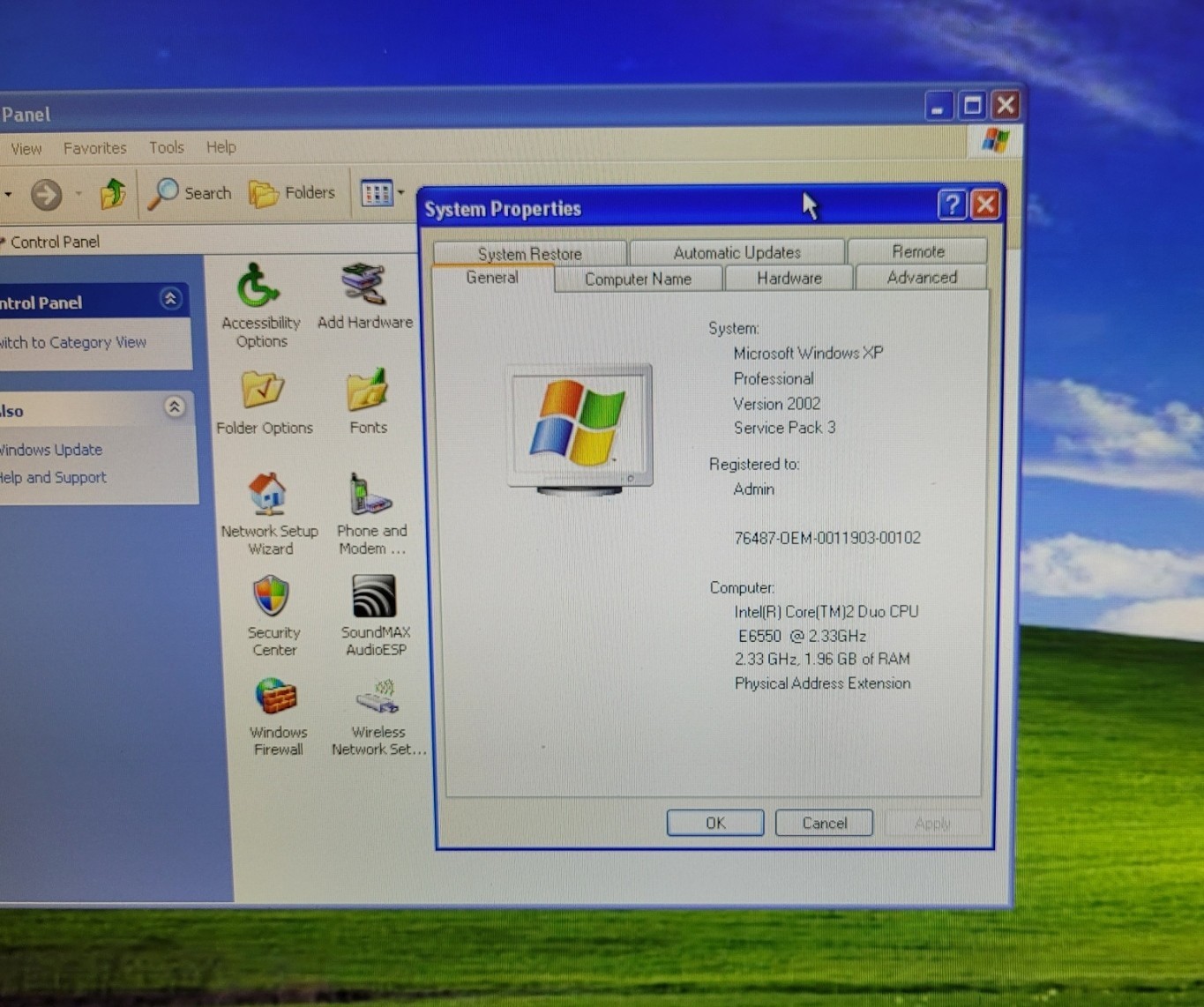Screen dimensions: 1204x1007
Task: Click the registered user name 'Admin'
Action: coord(754,489)
